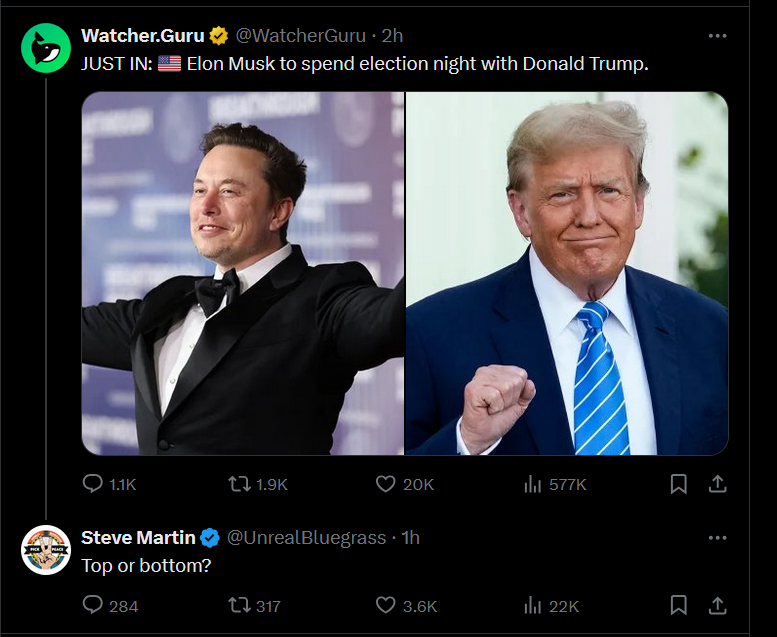Share the Watcher.Guru post

pyautogui.click(x=717, y=484)
